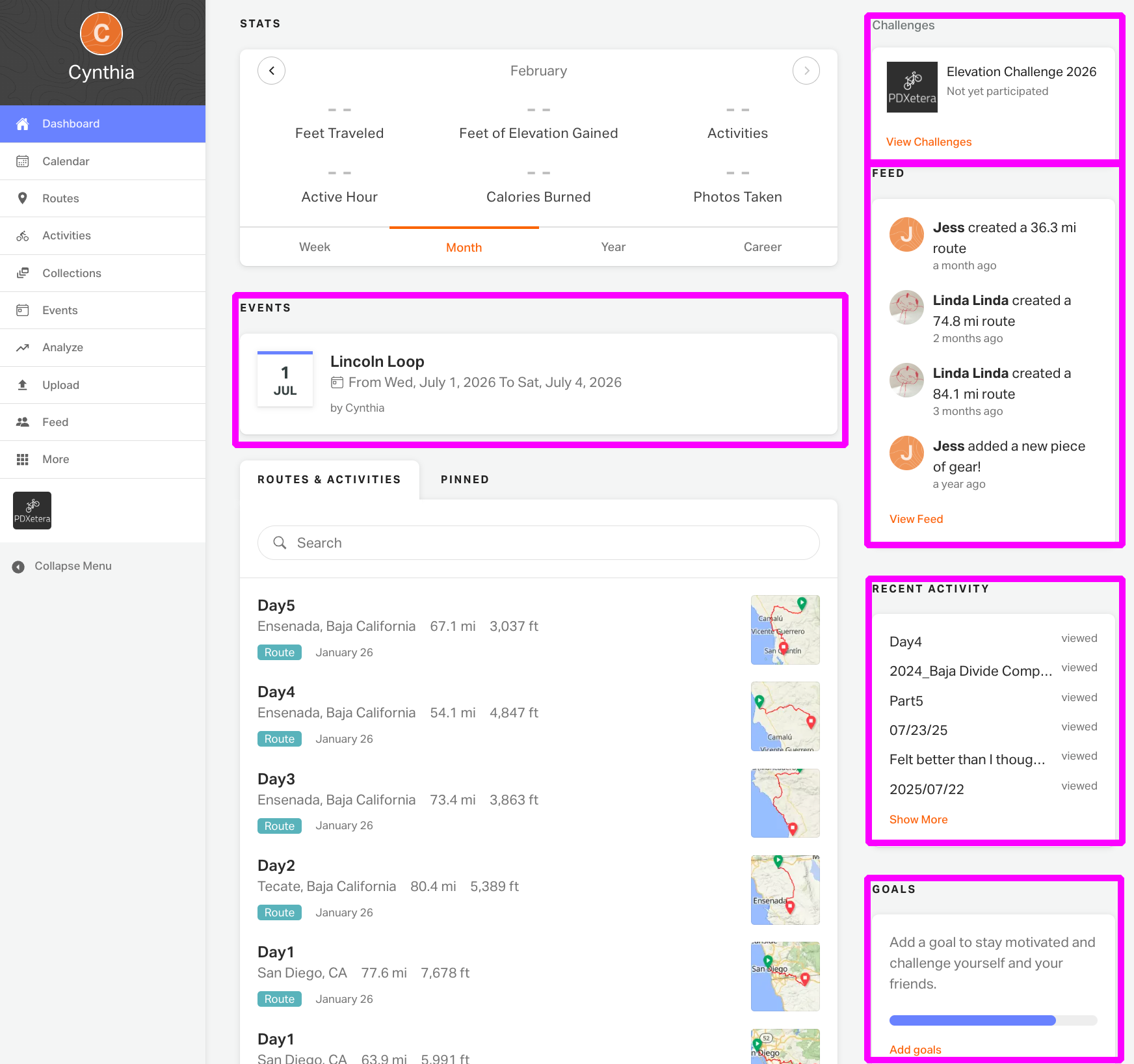Screen dimensions: 1134x1064
Task: Go to previous month in Stats
Action: [272, 70]
